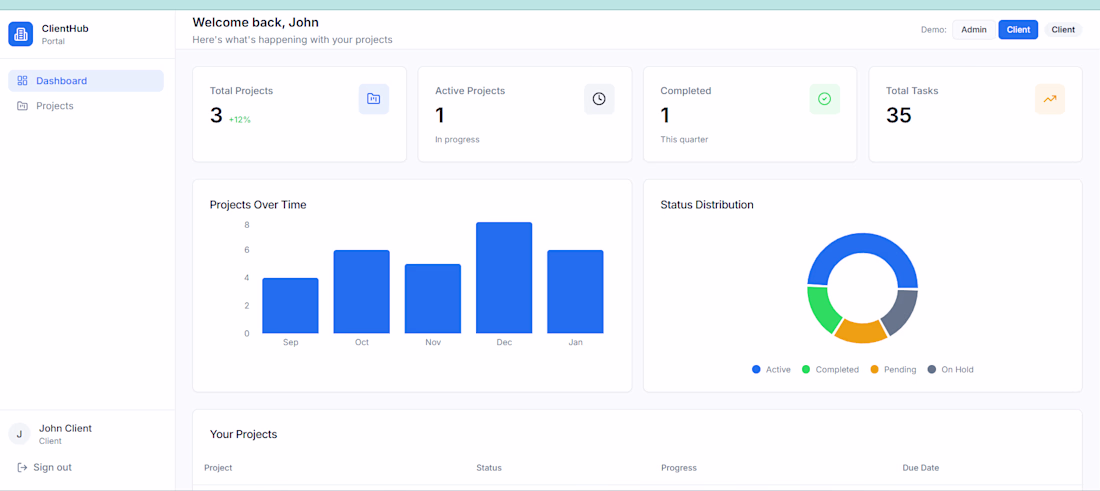Image resolution: width=1100 pixels, height=491 pixels.
Task: Toggle the On Hold legend entry
Action: click(x=951, y=370)
